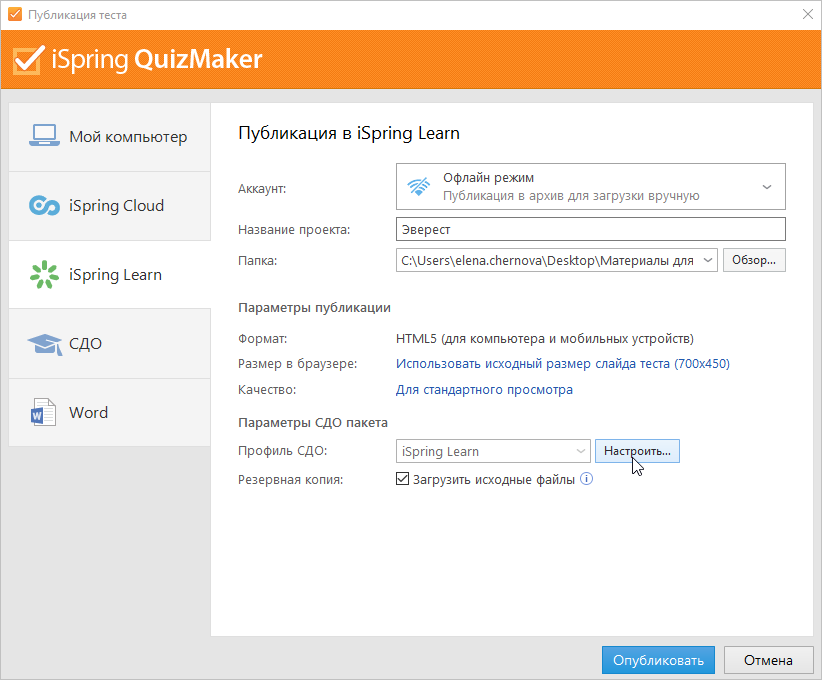Select the iSpring Learn tab
Image resolution: width=822 pixels, height=680 pixels.
pos(110,275)
